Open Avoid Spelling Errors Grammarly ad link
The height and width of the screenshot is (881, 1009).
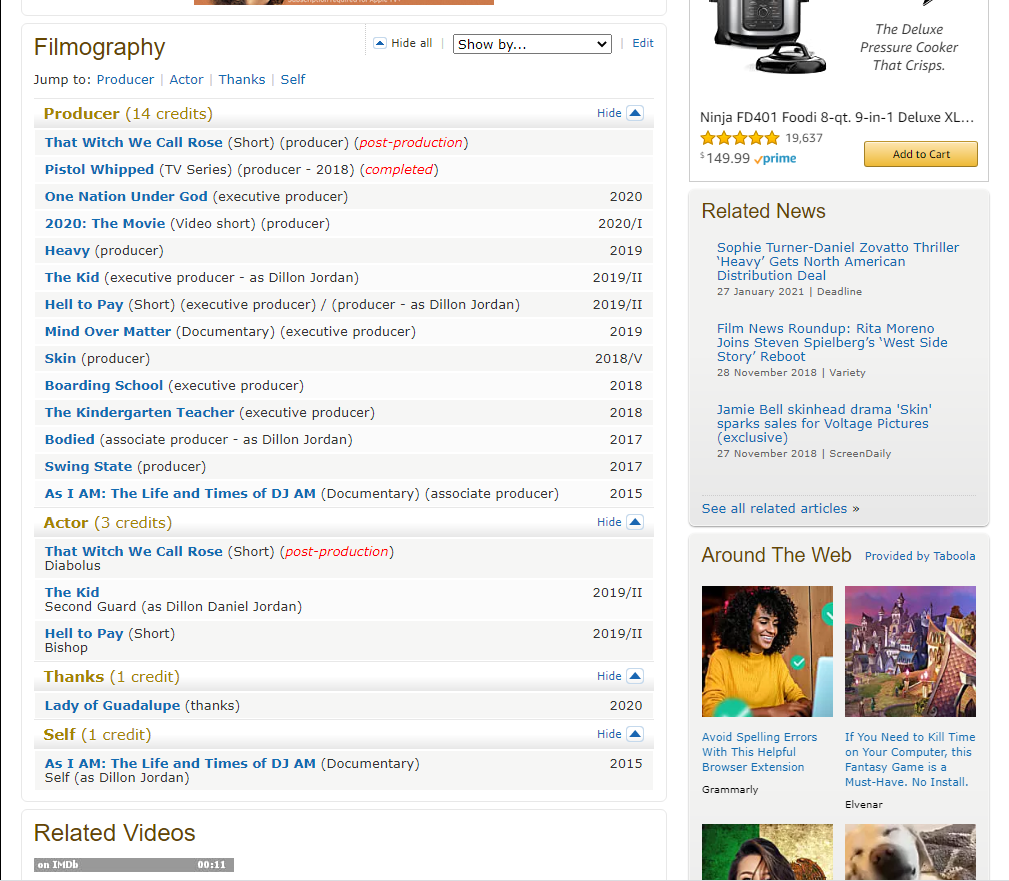point(759,752)
